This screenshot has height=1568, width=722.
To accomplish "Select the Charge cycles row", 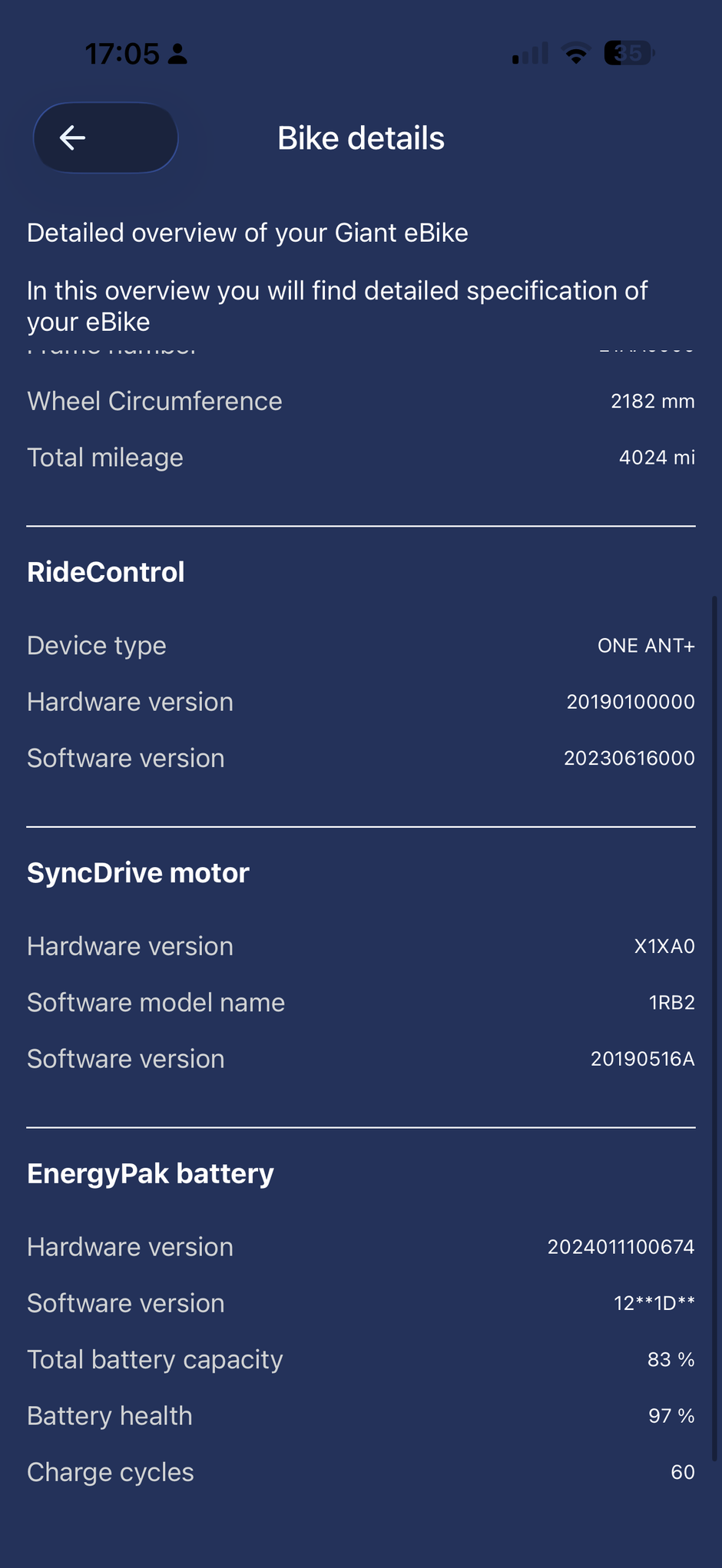I will point(361,1472).
